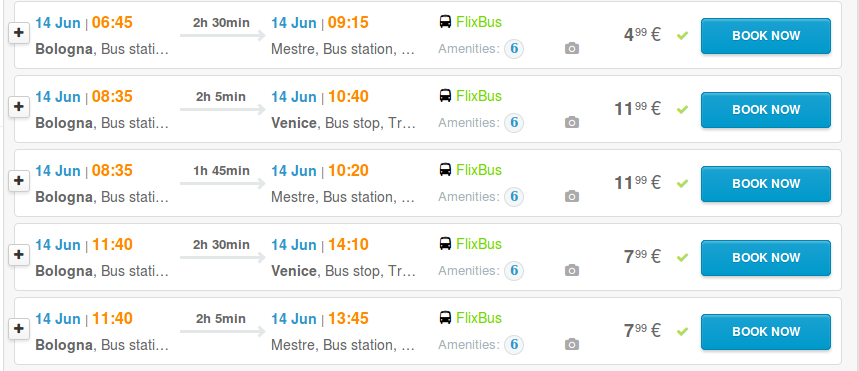Book the 4.99 € FlixBus trip now
The image size is (859, 371).
pos(766,36)
